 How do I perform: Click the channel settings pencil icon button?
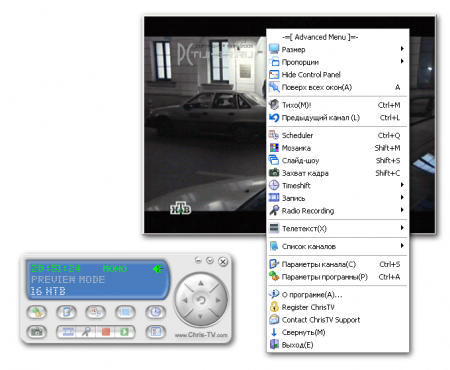click(x=67, y=312)
